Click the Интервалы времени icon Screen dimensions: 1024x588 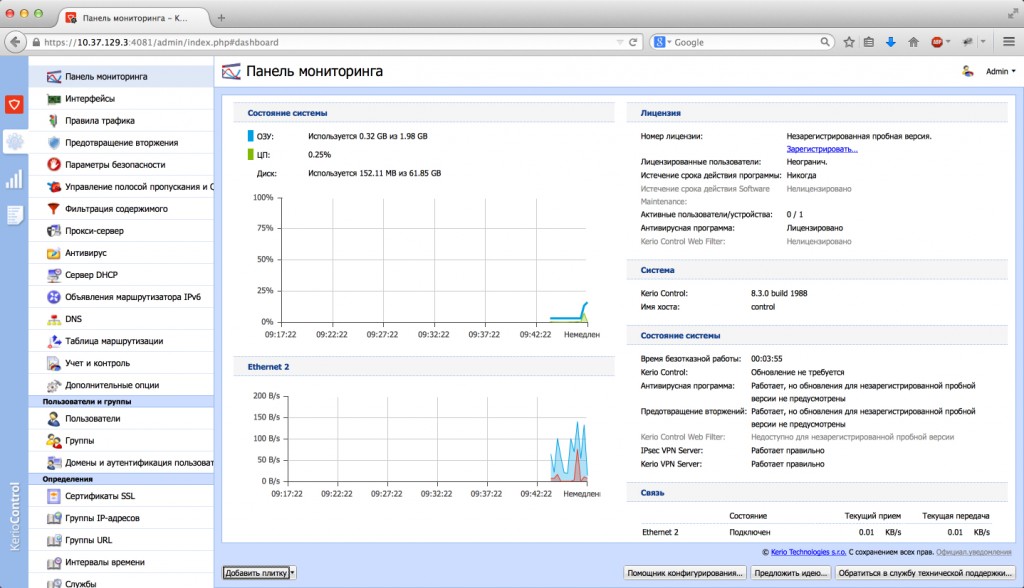(54, 563)
